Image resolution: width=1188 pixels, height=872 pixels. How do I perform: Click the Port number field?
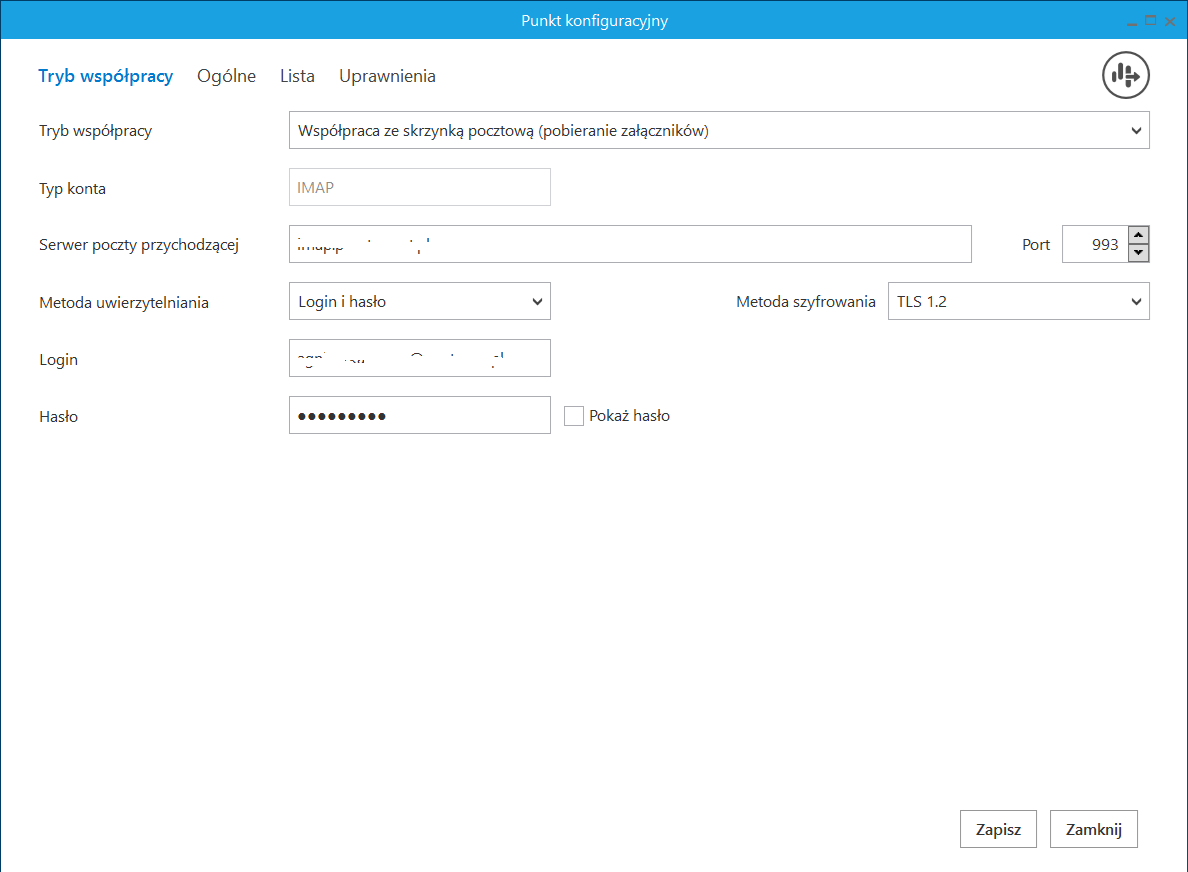1093,244
